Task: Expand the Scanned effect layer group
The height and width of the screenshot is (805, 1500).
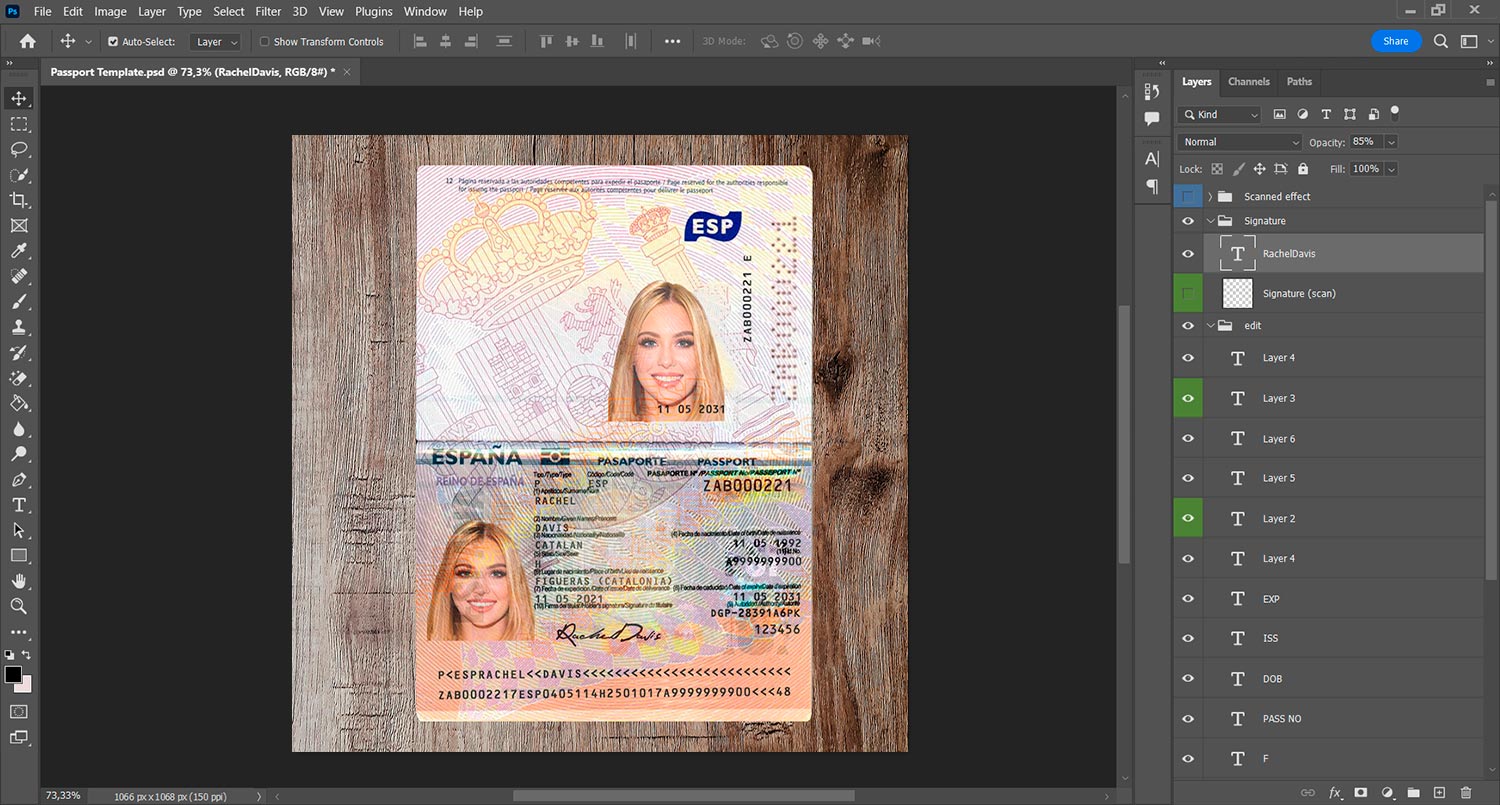Action: pos(1210,197)
